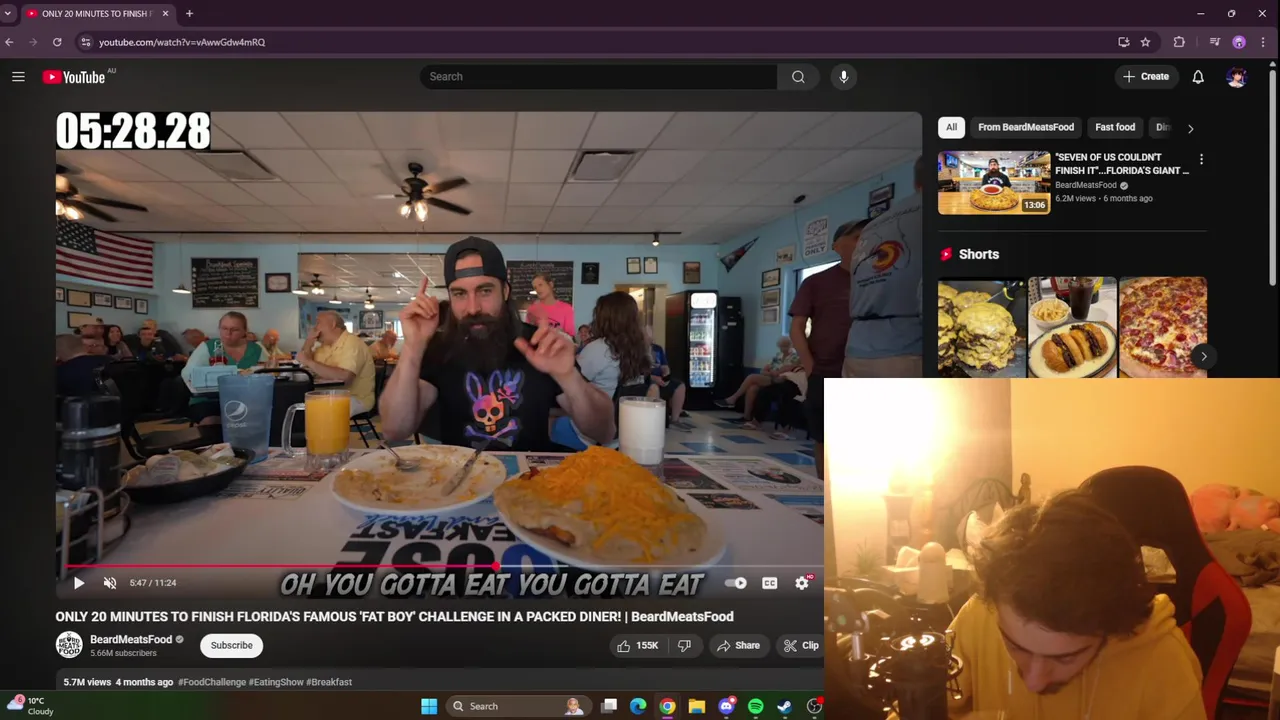This screenshot has width=1280, height=720.
Task: View site information icon in address bar
Action: click(x=86, y=42)
